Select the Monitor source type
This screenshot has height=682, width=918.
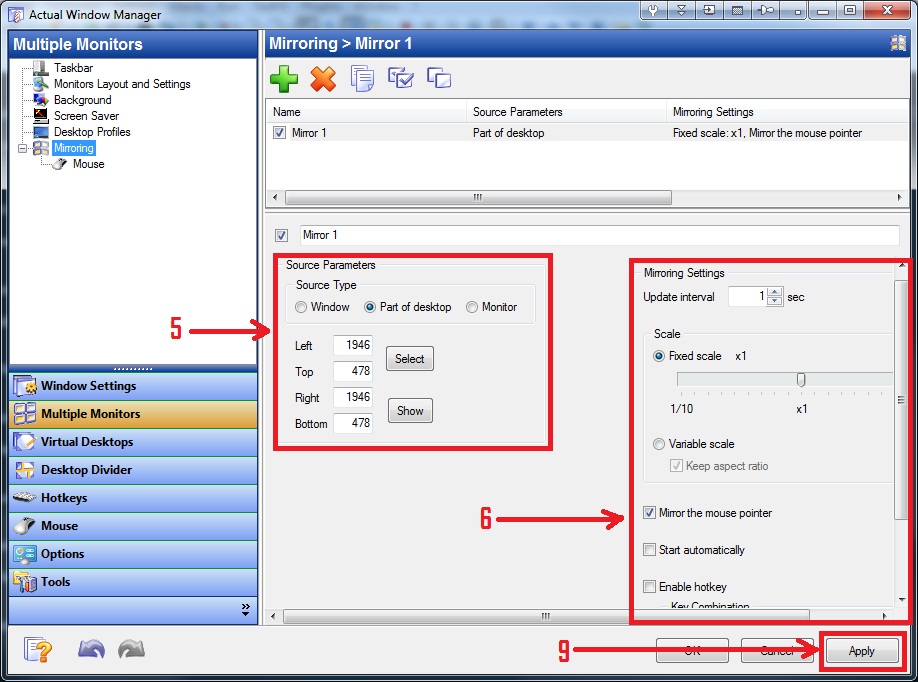tap(472, 307)
